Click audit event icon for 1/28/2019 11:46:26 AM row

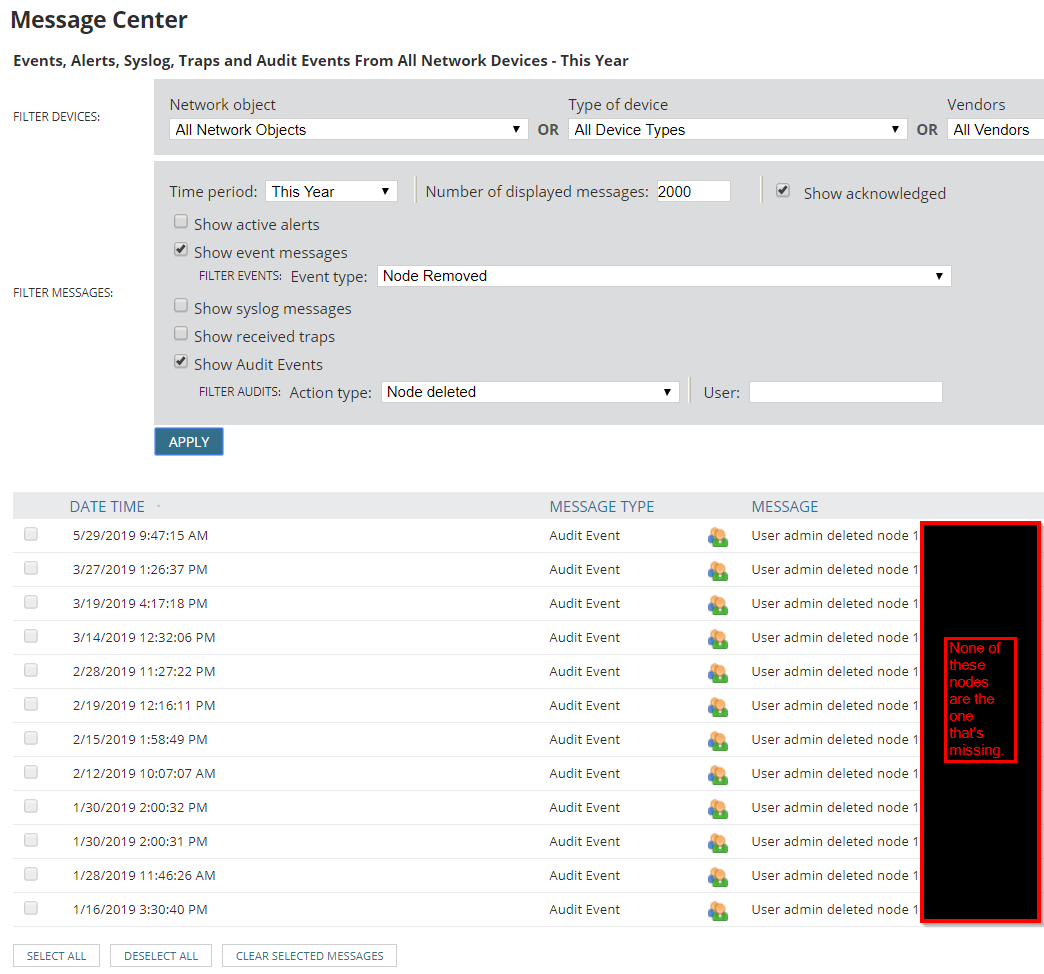[x=718, y=876]
